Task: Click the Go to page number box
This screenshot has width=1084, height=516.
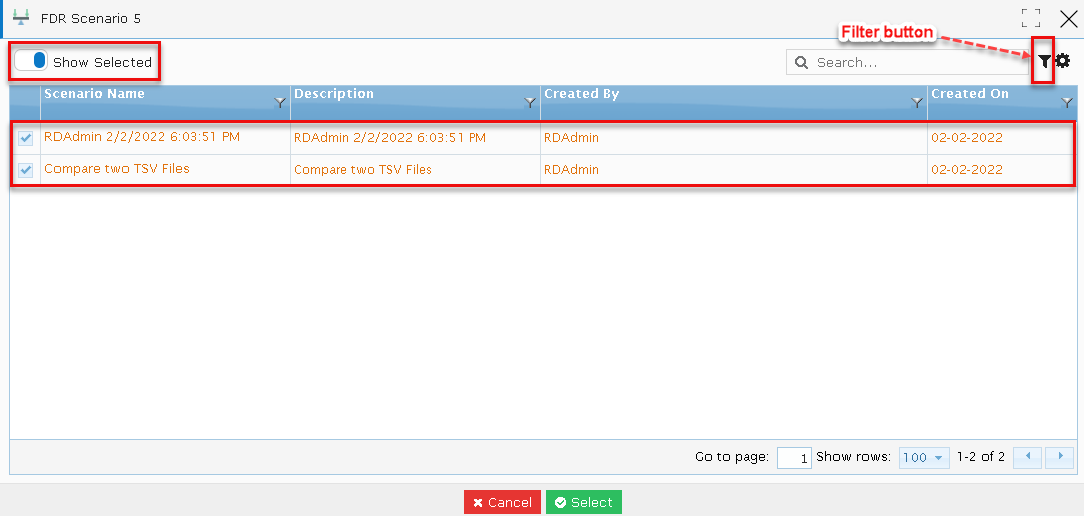Action: 794,458
